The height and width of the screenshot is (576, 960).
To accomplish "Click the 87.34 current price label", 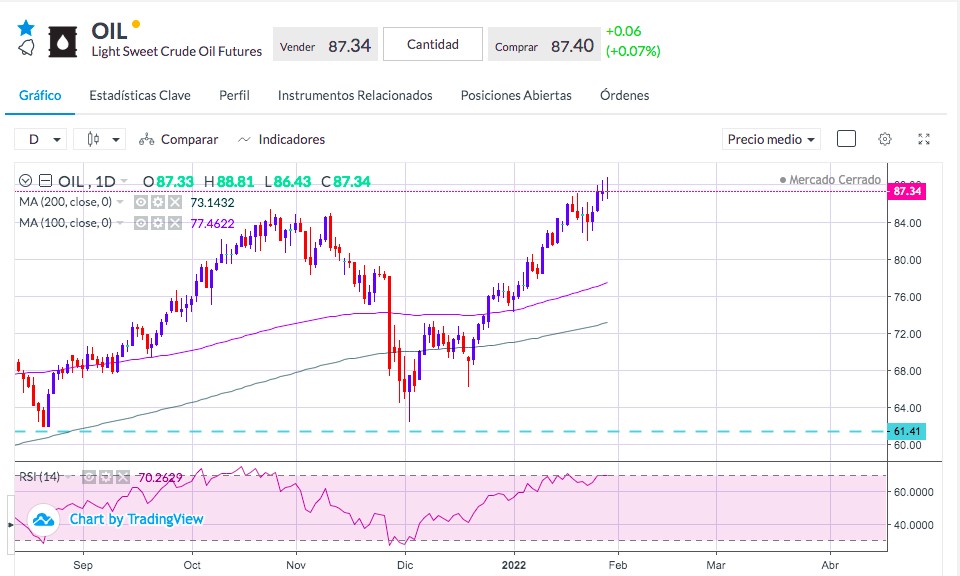I will pos(907,191).
